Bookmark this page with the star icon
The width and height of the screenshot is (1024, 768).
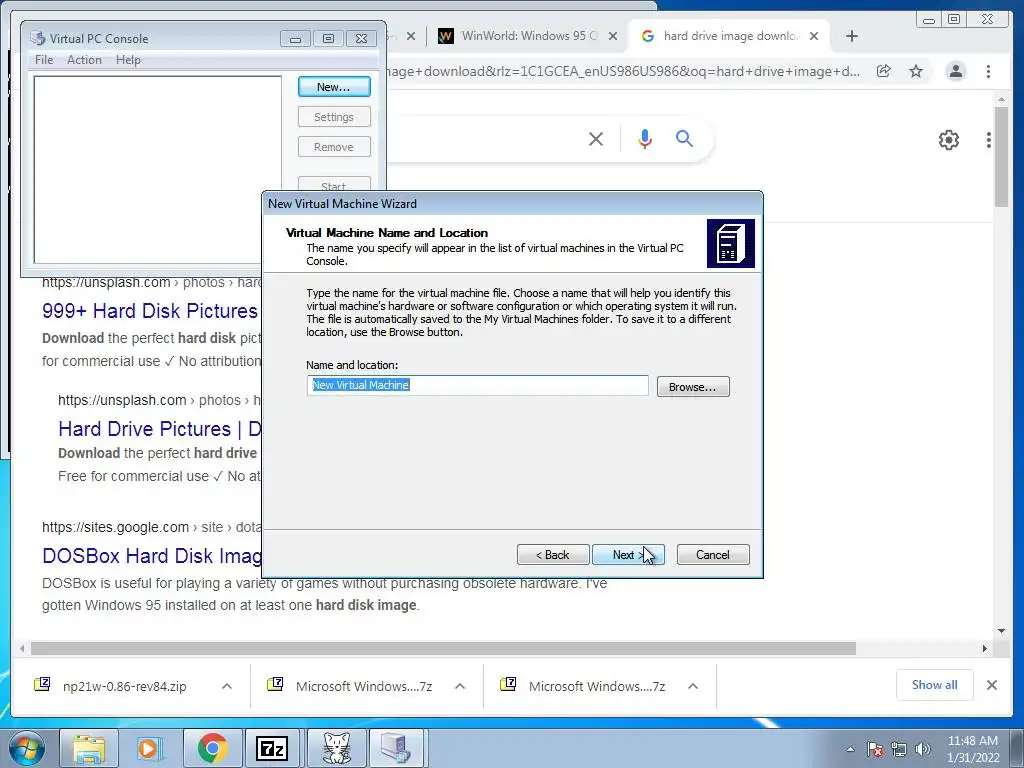tap(916, 71)
